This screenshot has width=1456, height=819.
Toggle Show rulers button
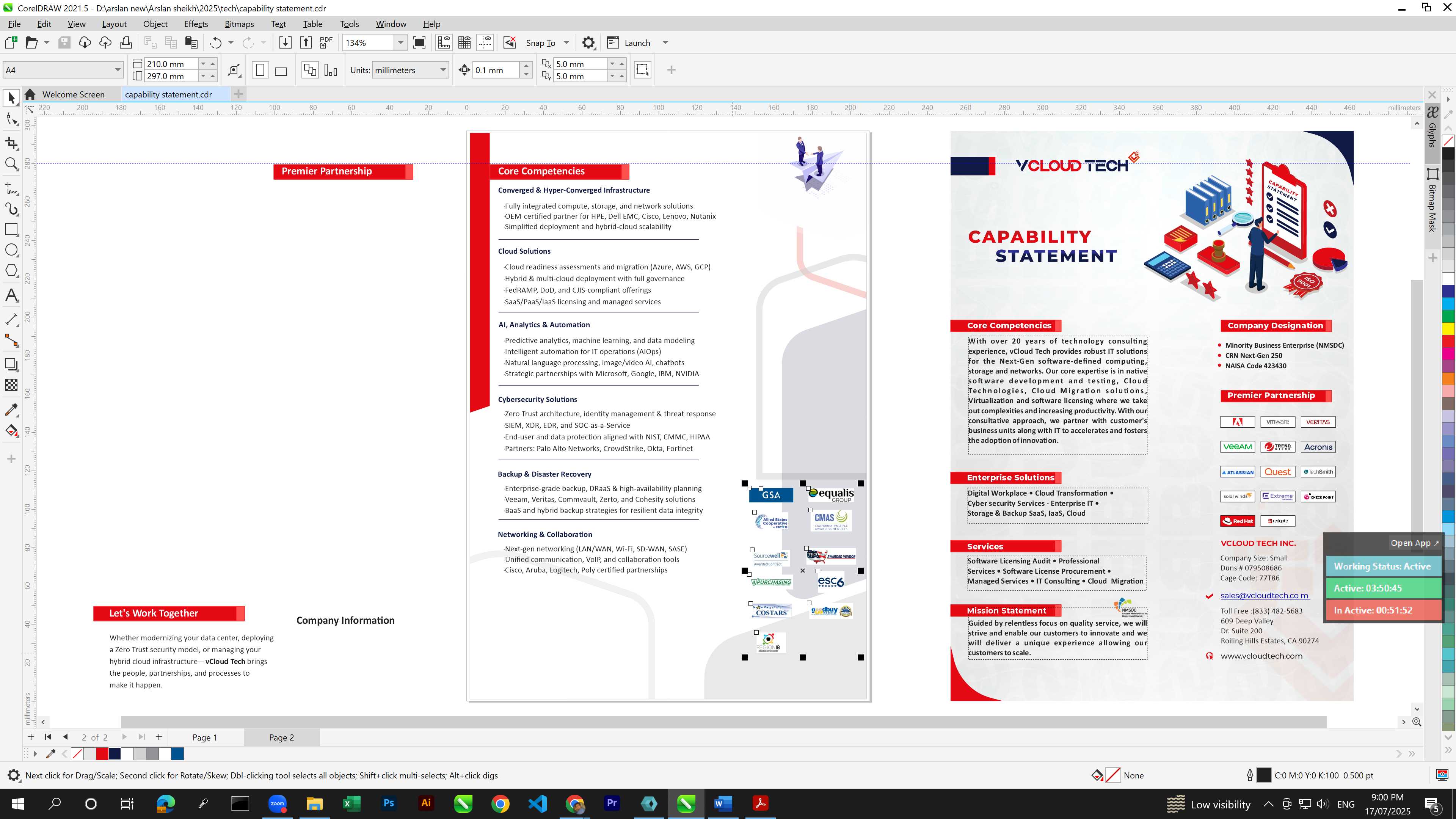tap(444, 42)
